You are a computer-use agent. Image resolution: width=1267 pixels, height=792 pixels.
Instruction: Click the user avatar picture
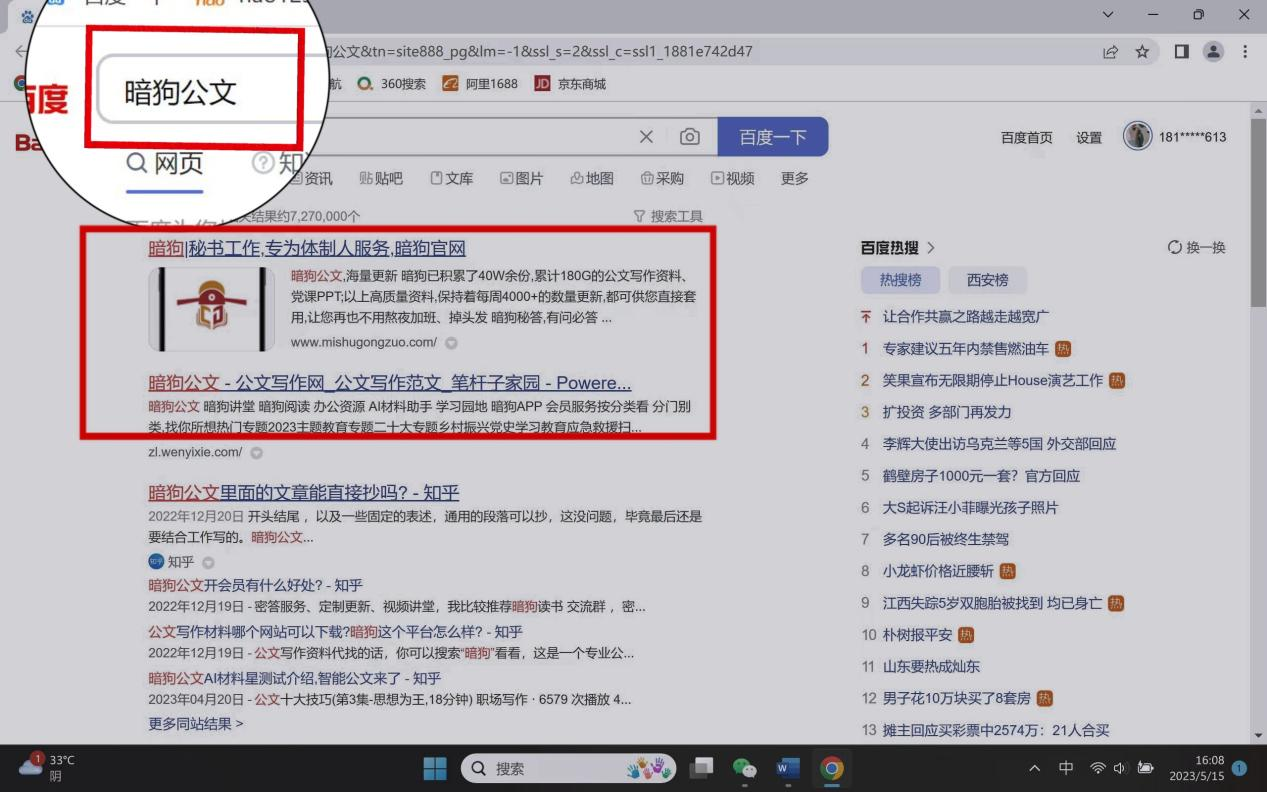1138,136
